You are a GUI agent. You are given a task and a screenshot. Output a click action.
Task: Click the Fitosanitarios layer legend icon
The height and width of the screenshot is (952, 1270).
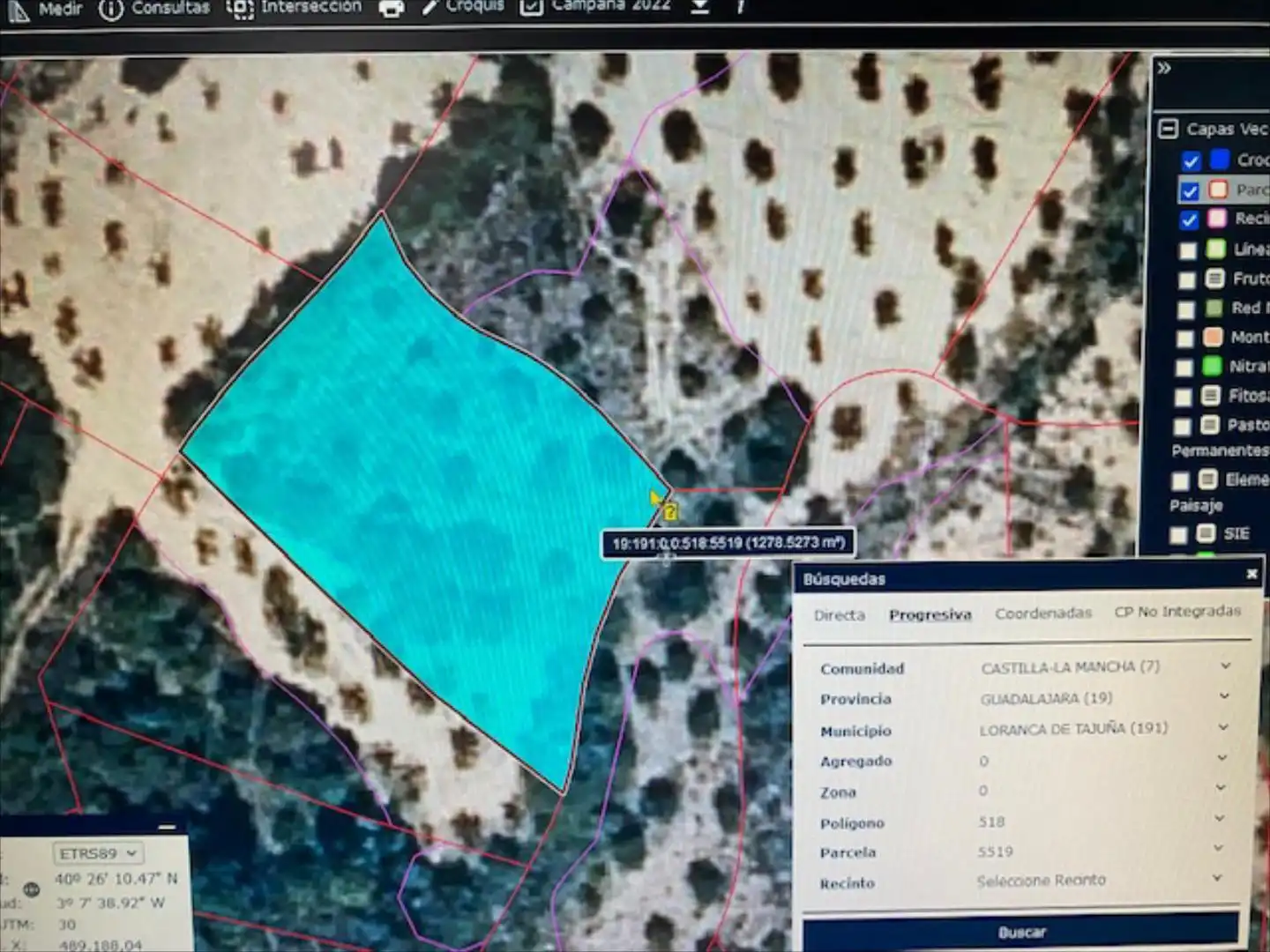[x=1212, y=395]
